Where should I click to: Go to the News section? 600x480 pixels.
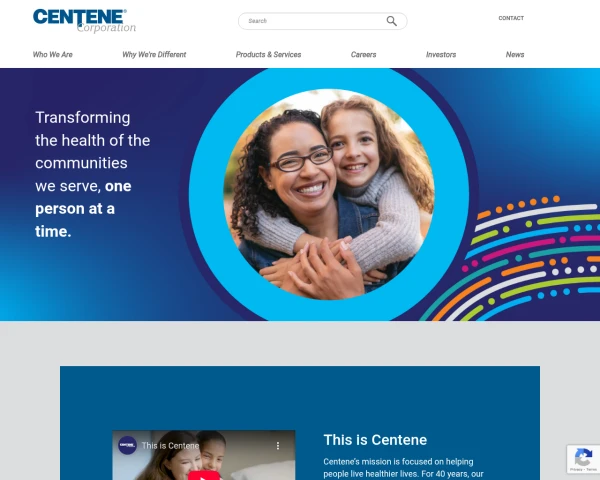pos(515,54)
